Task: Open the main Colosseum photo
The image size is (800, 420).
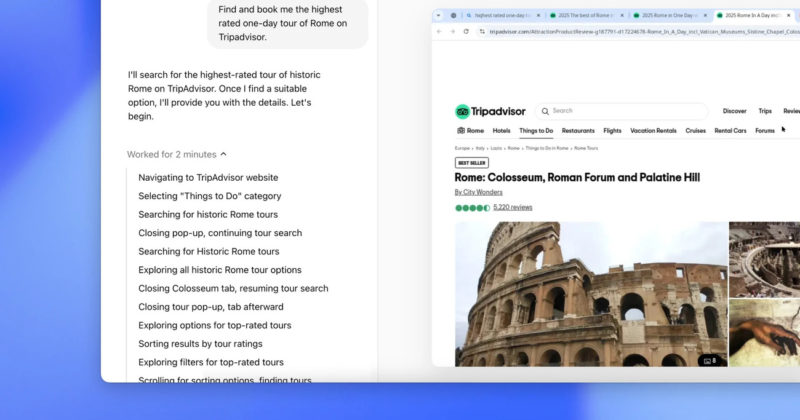Action: pos(590,293)
